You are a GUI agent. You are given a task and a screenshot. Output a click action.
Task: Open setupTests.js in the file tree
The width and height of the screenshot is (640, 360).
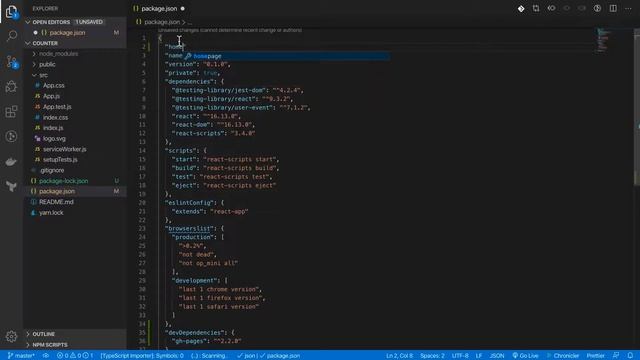click(60, 160)
